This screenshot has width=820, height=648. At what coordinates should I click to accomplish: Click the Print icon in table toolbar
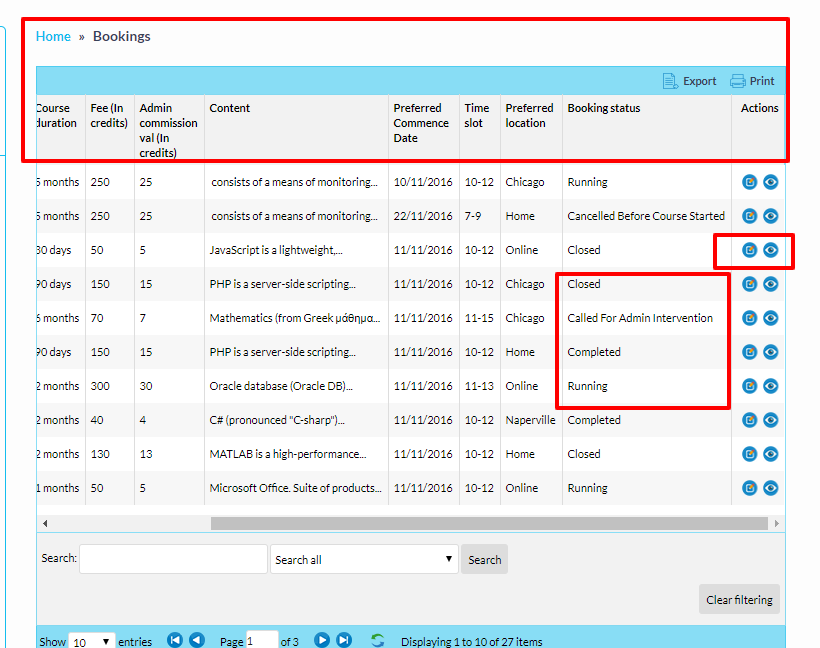[x=738, y=81]
